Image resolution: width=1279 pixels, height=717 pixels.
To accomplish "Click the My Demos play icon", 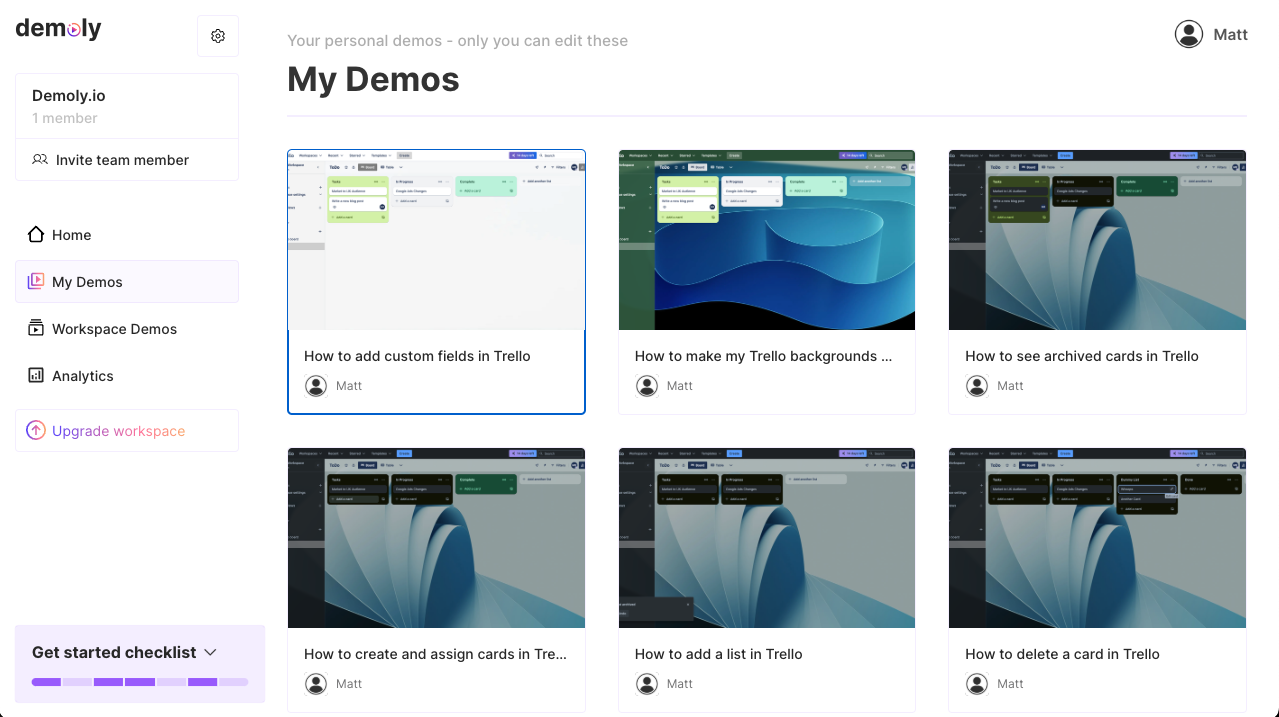I will [x=36, y=282].
